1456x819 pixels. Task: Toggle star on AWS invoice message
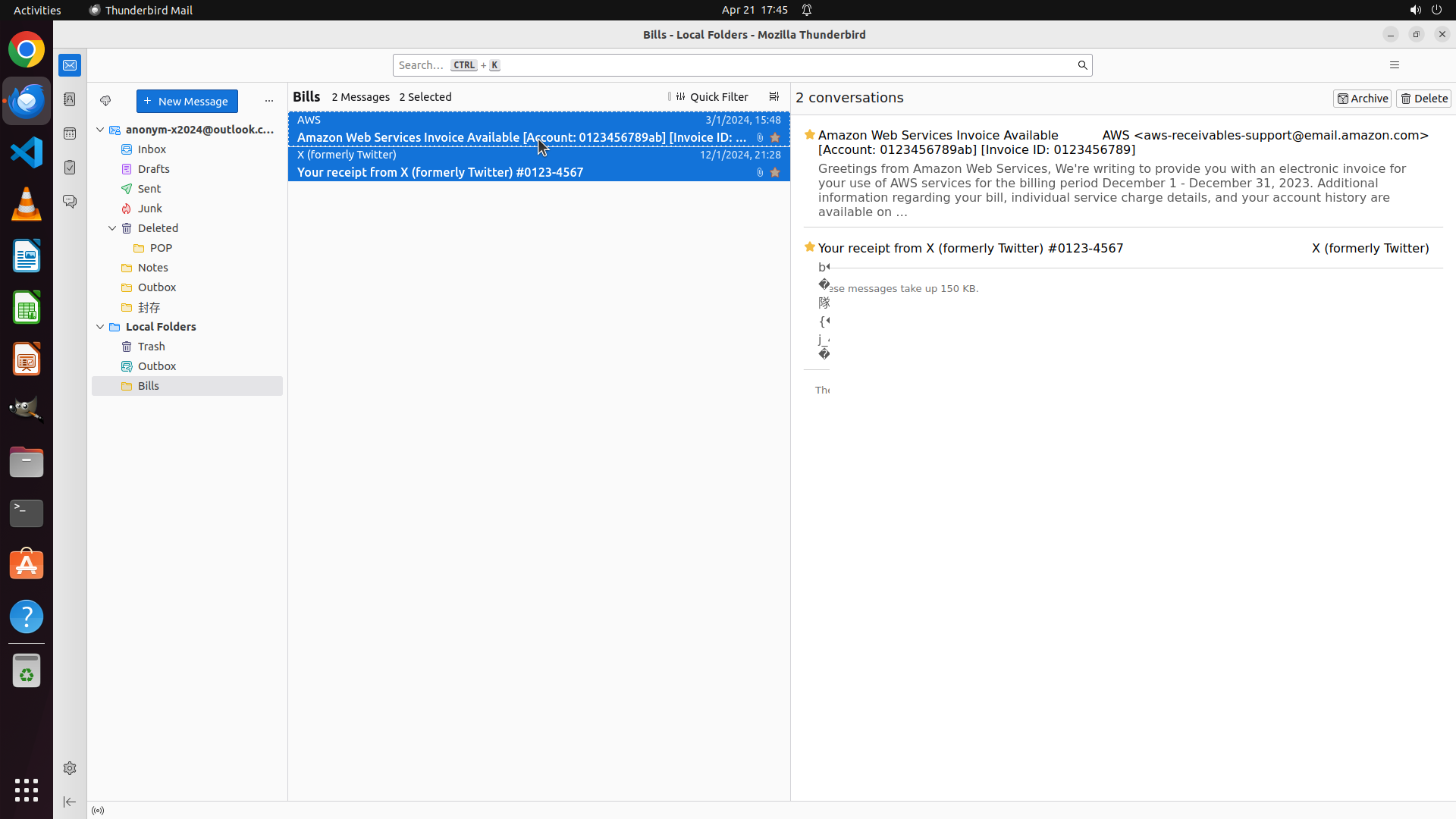click(x=775, y=138)
